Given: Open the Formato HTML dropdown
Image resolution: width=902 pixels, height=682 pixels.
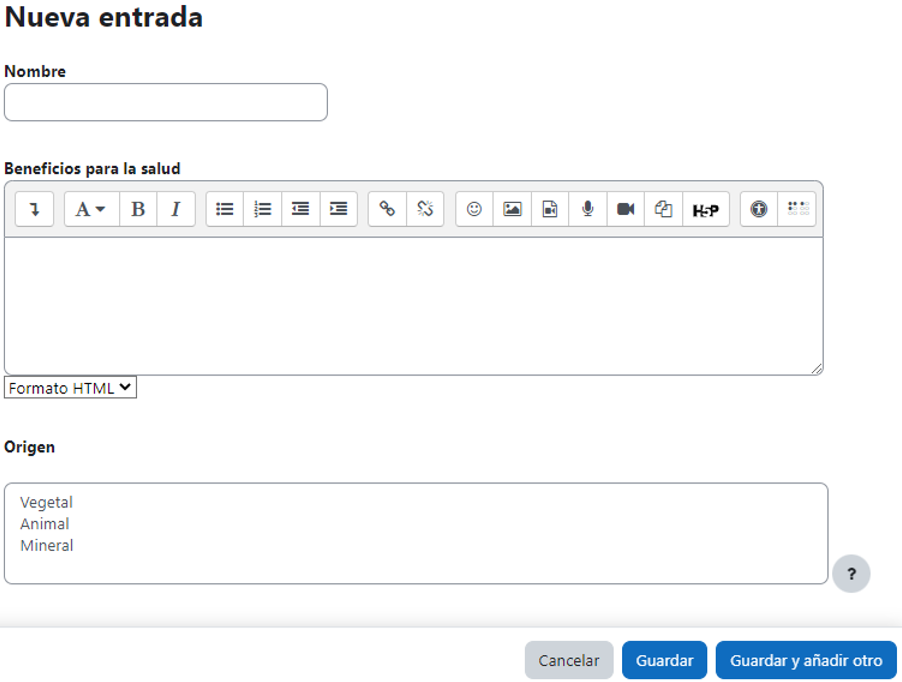Looking at the screenshot, I should [70, 388].
